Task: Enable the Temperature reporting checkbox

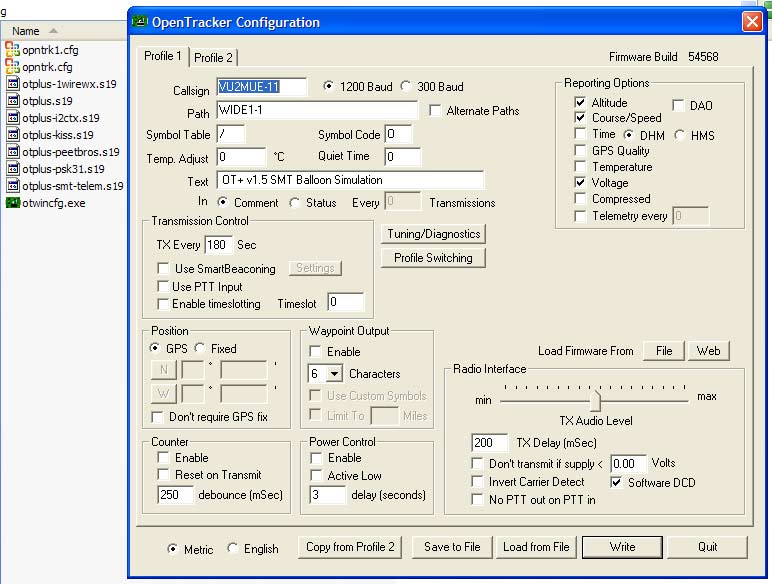Action: point(580,166)
